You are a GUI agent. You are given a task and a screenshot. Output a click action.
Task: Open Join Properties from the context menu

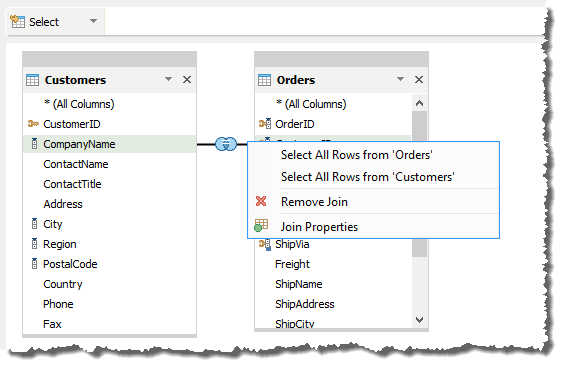tap(319, 227)
